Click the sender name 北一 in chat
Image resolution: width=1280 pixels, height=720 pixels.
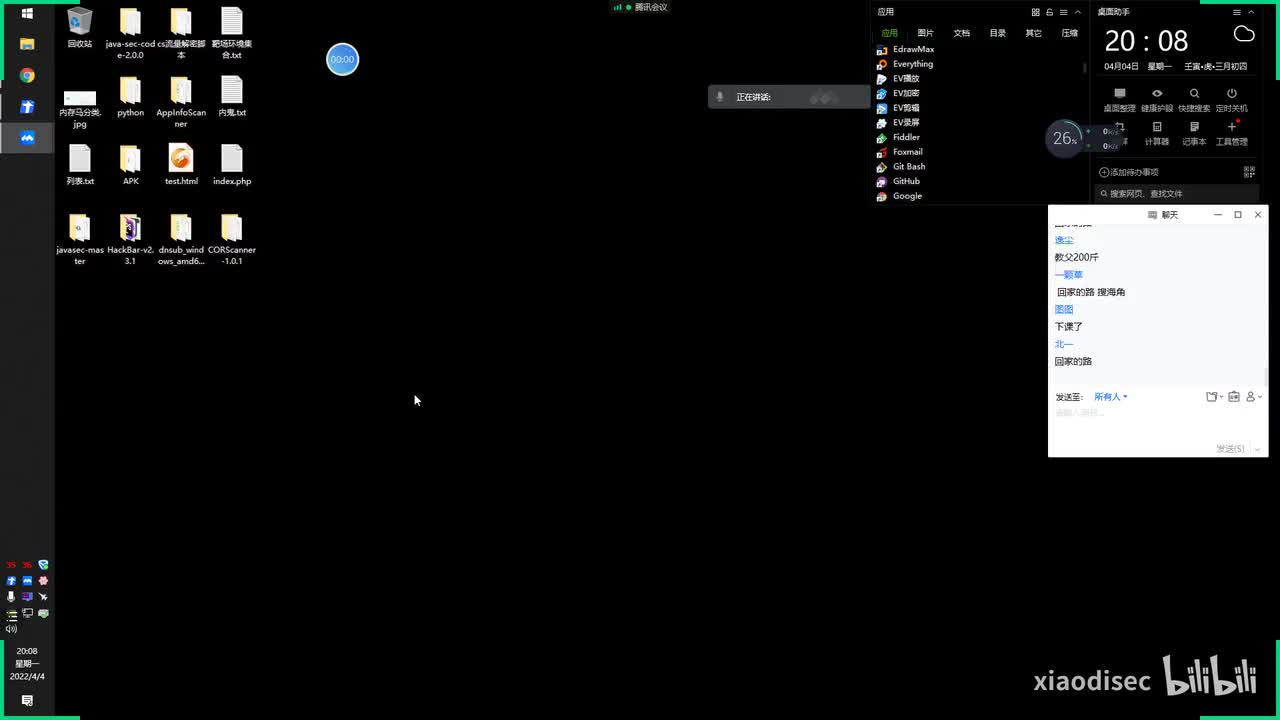pyautogui.click(x=1064, y=344)
